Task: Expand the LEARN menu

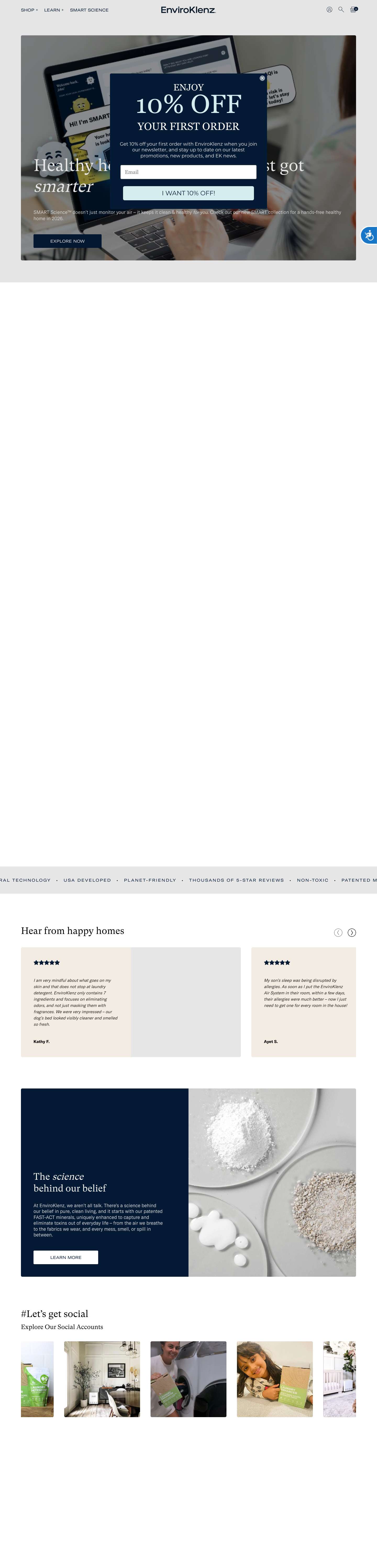Action: click(x=54, y=10)
